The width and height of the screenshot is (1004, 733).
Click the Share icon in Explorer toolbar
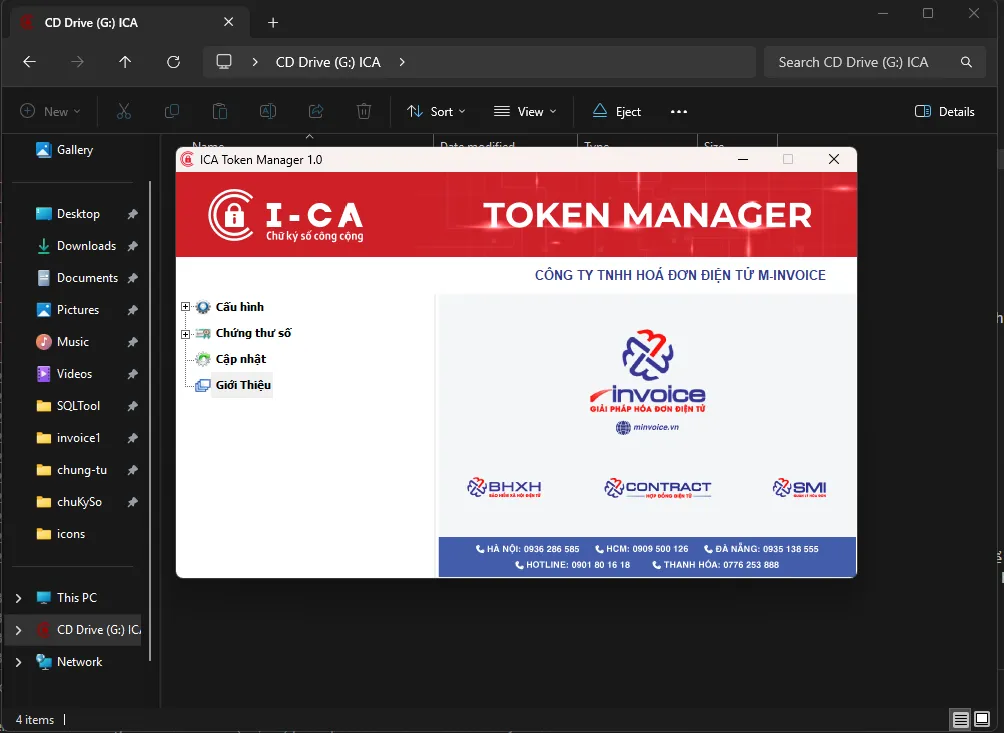point(316,111)
